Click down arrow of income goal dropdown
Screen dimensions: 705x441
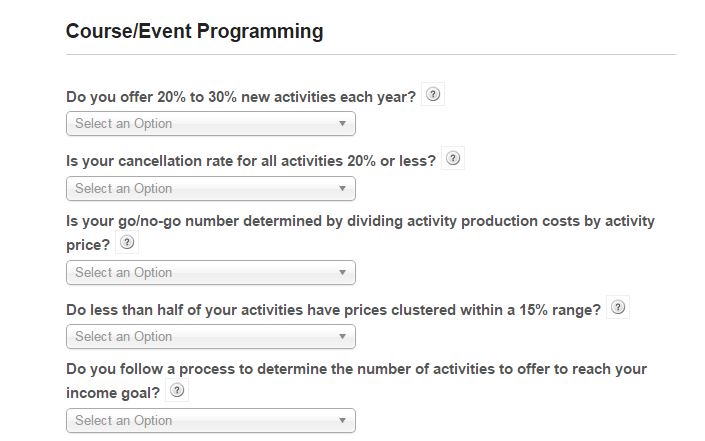(x=342, y=421)
